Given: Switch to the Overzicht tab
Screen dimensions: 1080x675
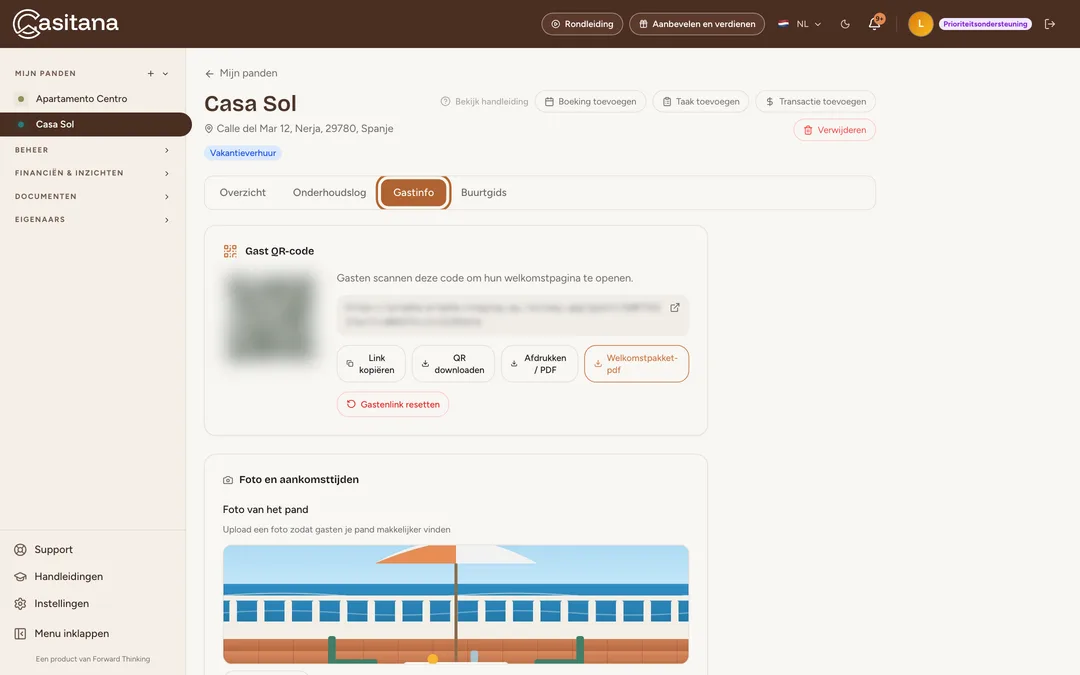Looking at the screenshot, I should (x=242, y=193).
